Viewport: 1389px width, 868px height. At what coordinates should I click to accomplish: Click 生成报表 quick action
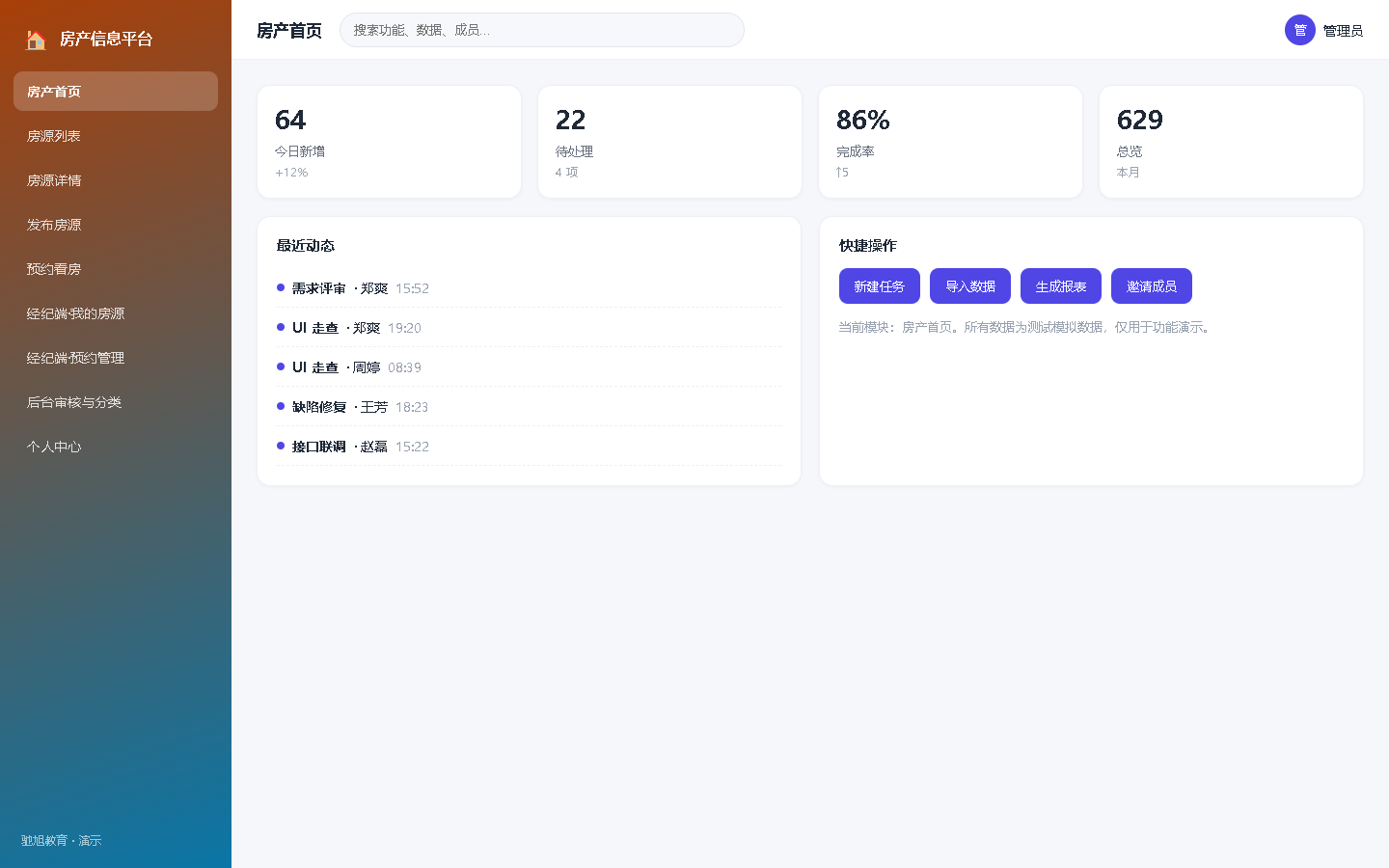tap(1061, 286)
